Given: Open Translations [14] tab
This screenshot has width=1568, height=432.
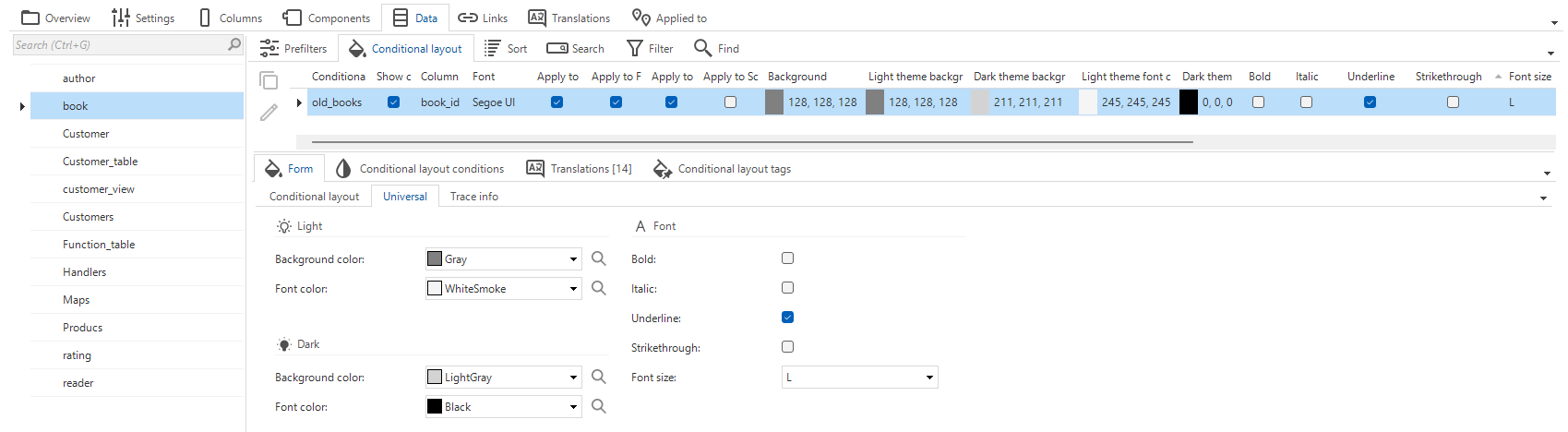Looking at the screenshot, I should [579, 168].
